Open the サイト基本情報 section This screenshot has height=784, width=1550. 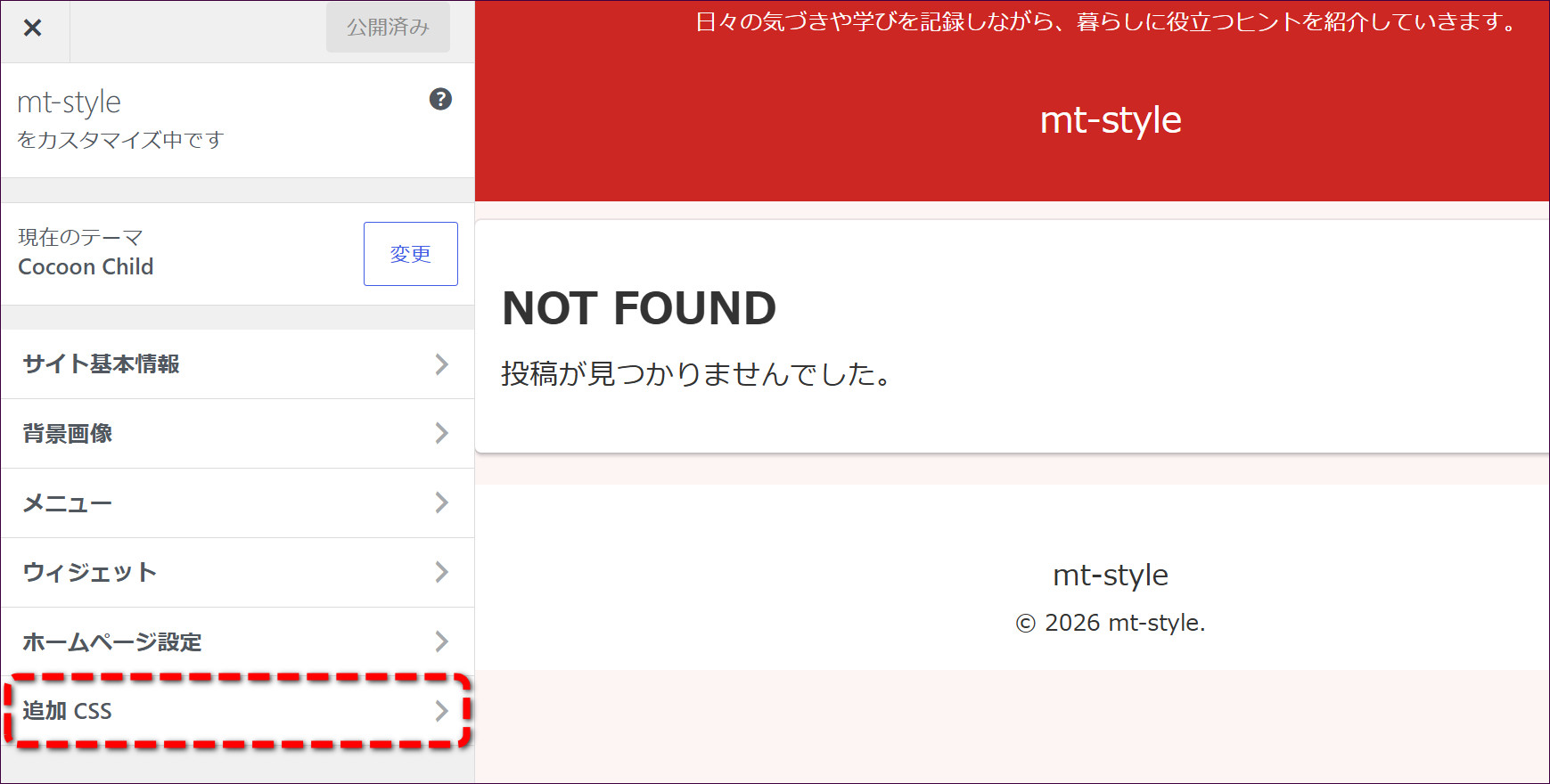point(238,364)
